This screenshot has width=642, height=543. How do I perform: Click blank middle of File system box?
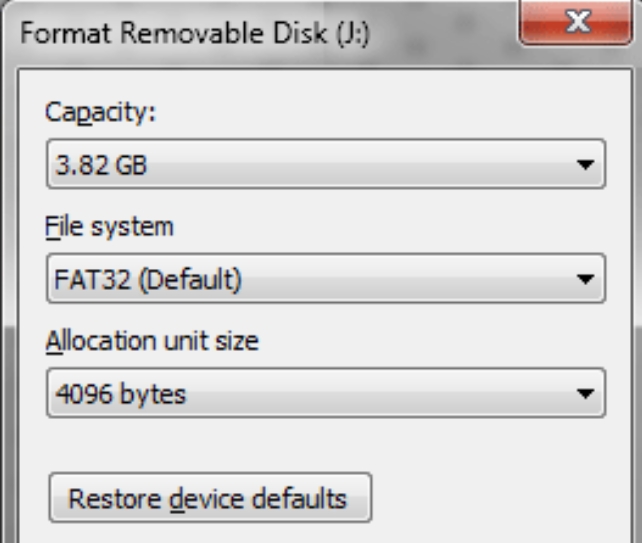tap(400, 280)
